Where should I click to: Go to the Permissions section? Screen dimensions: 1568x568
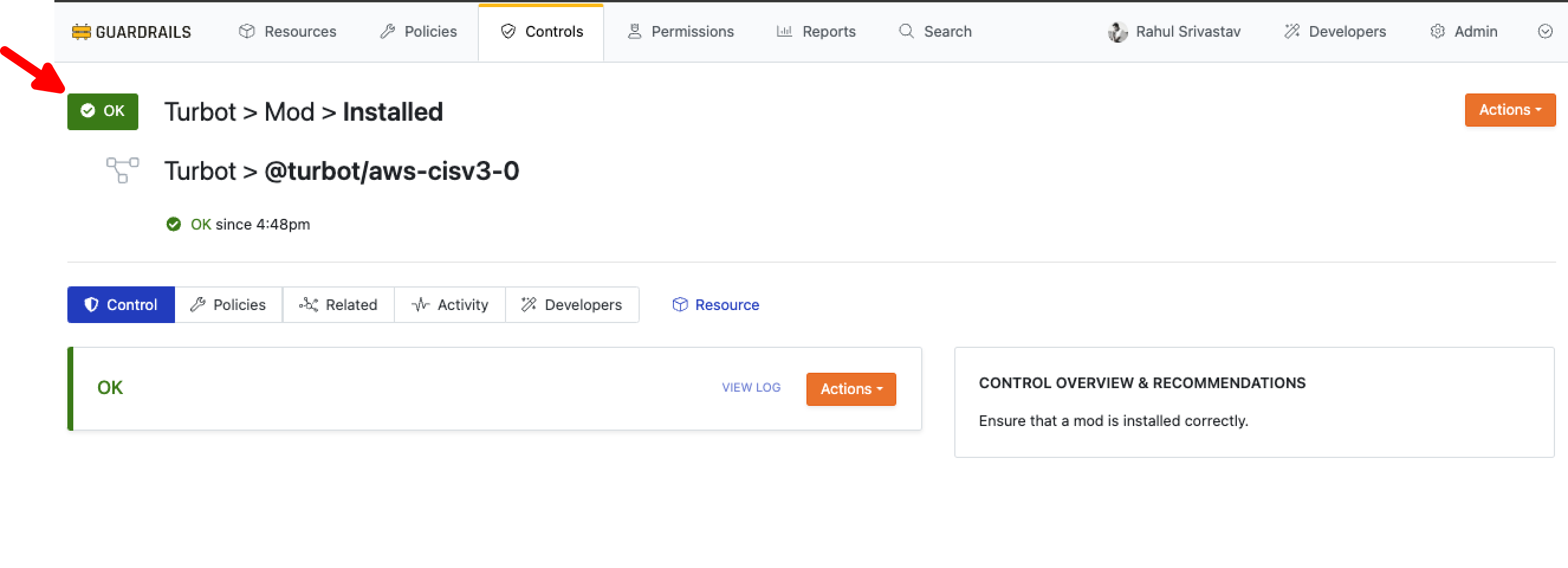(681, 32)
